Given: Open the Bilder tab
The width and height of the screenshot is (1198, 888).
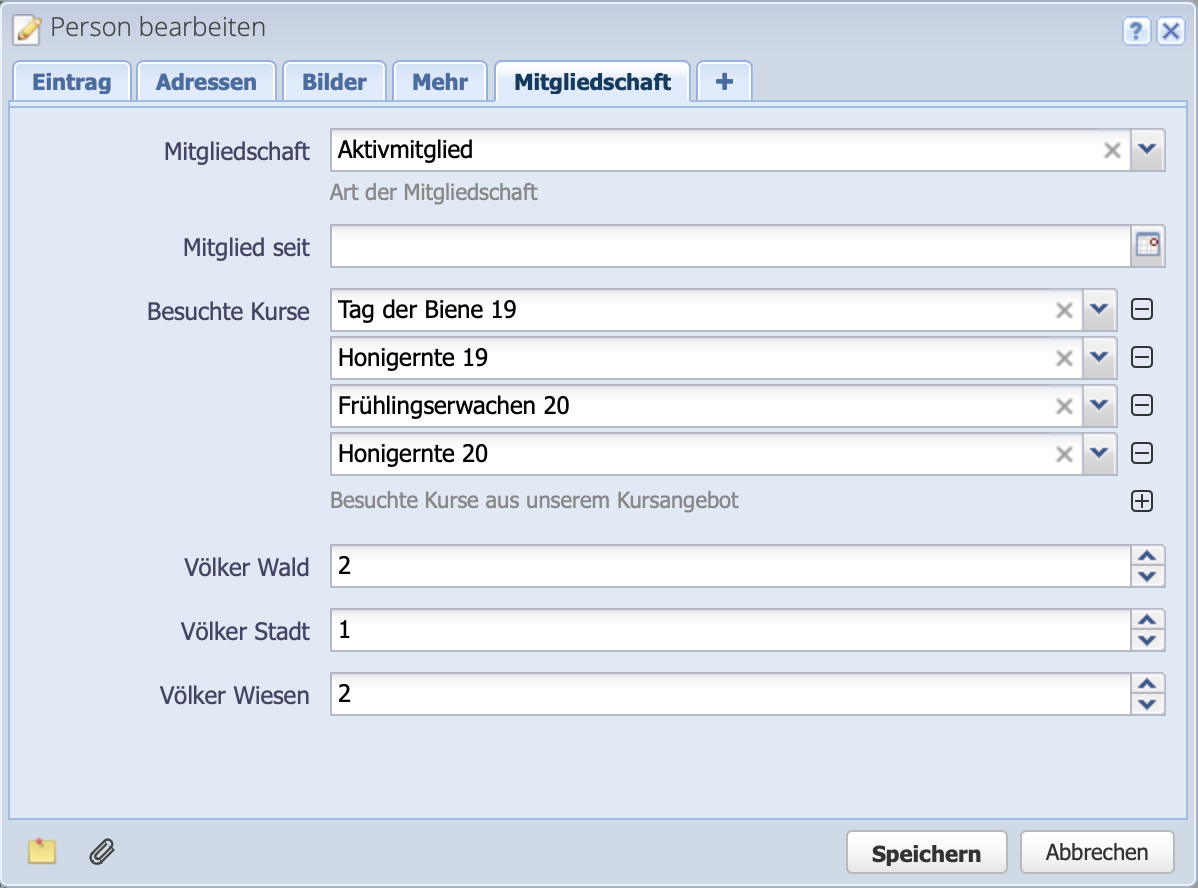Looking at the screenshot, I should [334, 81].
